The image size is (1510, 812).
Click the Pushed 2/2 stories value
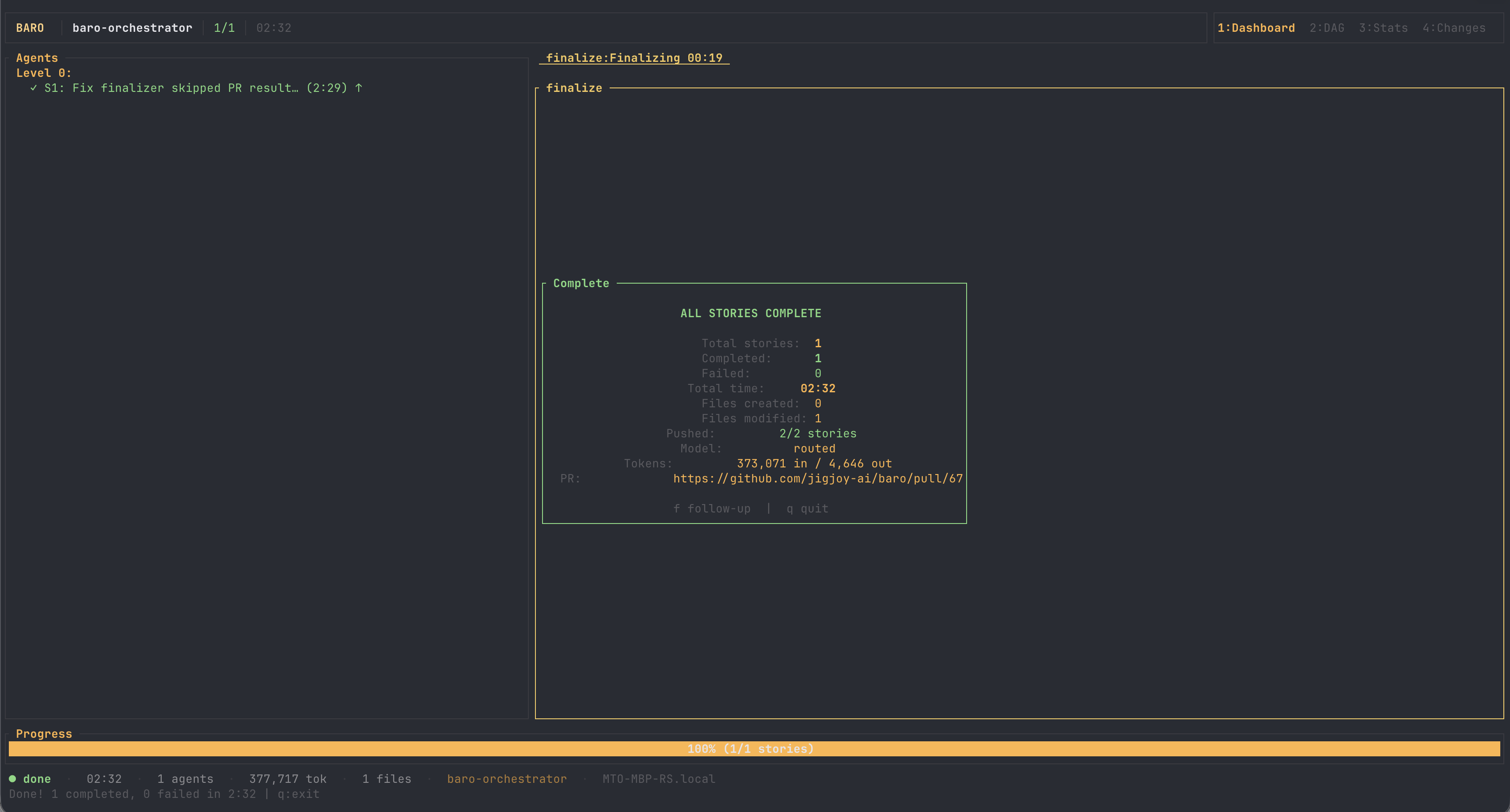click(818, 433)
